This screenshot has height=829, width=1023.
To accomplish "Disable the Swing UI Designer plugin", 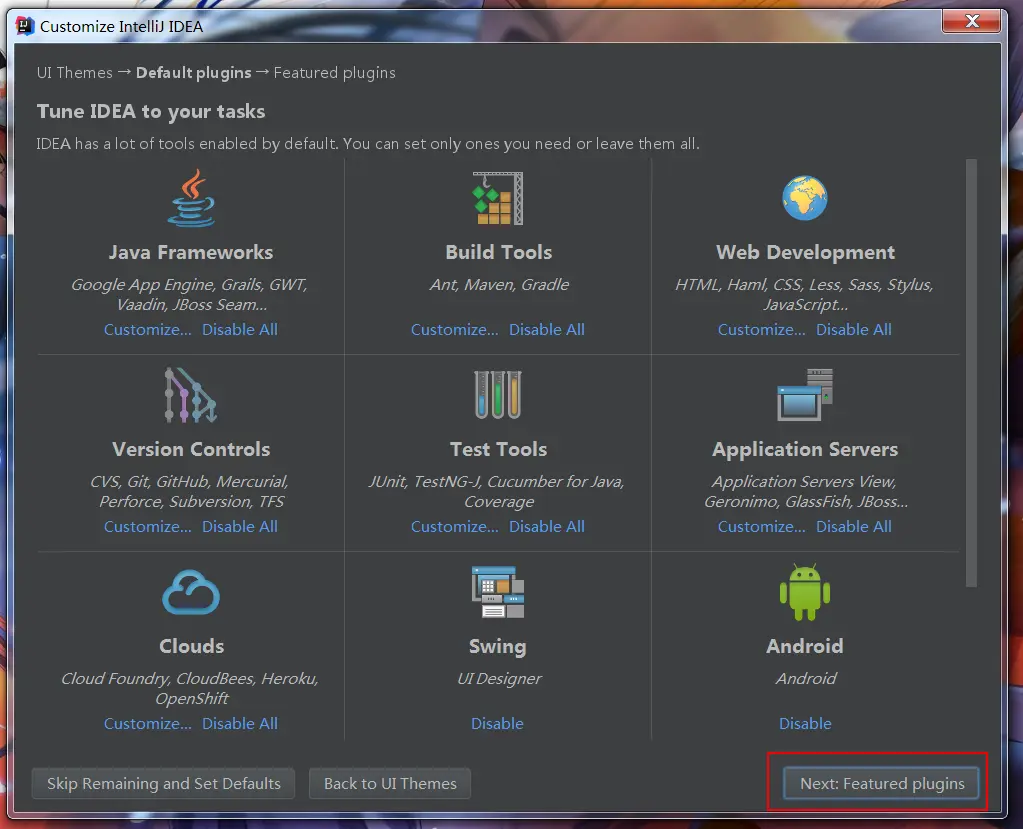I will (x=497, y=723).
